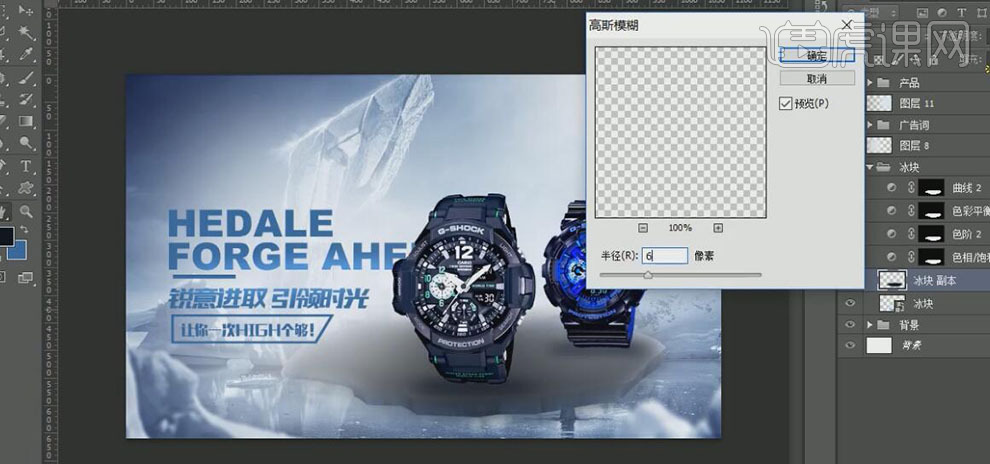Screen dimensions: 990x464
Task: Select the Magic Wand tool
Action: 26,32
